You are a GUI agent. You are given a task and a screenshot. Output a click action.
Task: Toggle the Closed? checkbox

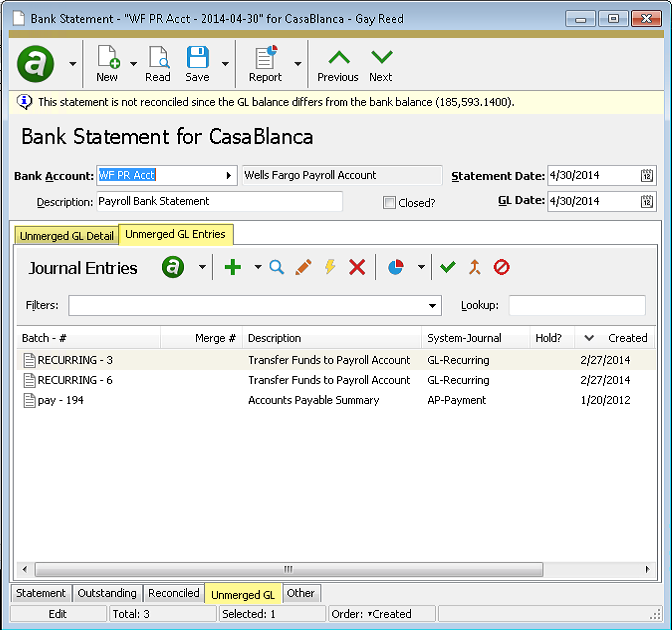[x=390, y=202]
